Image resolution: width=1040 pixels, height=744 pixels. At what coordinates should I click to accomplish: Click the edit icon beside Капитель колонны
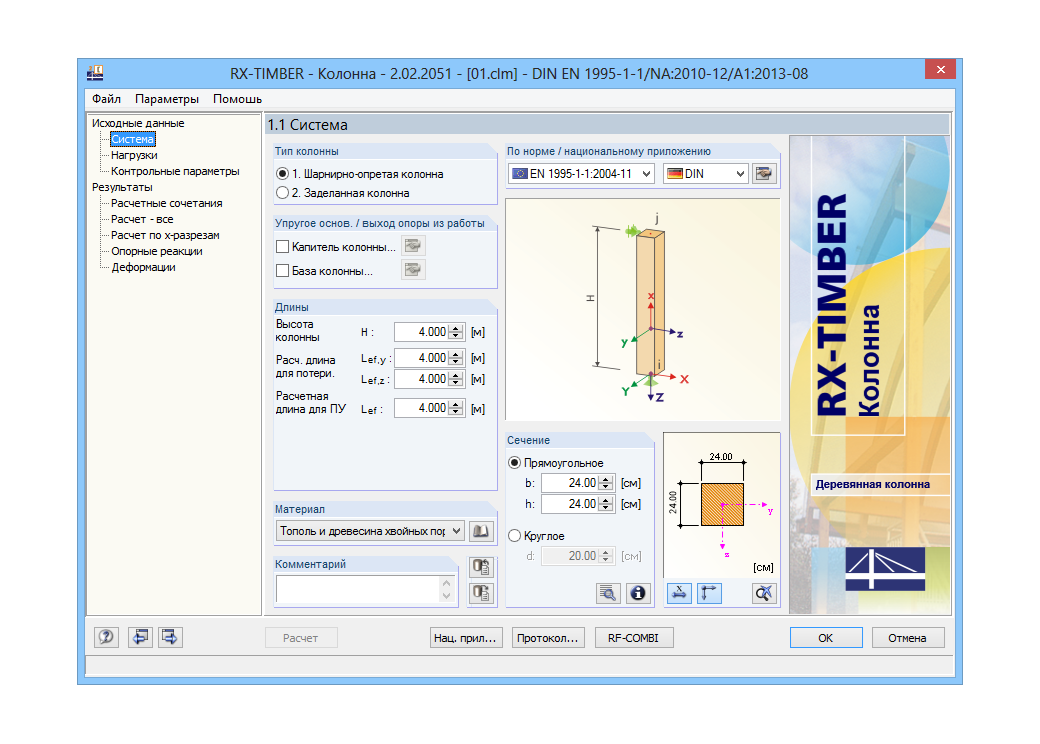coord(413,244)
